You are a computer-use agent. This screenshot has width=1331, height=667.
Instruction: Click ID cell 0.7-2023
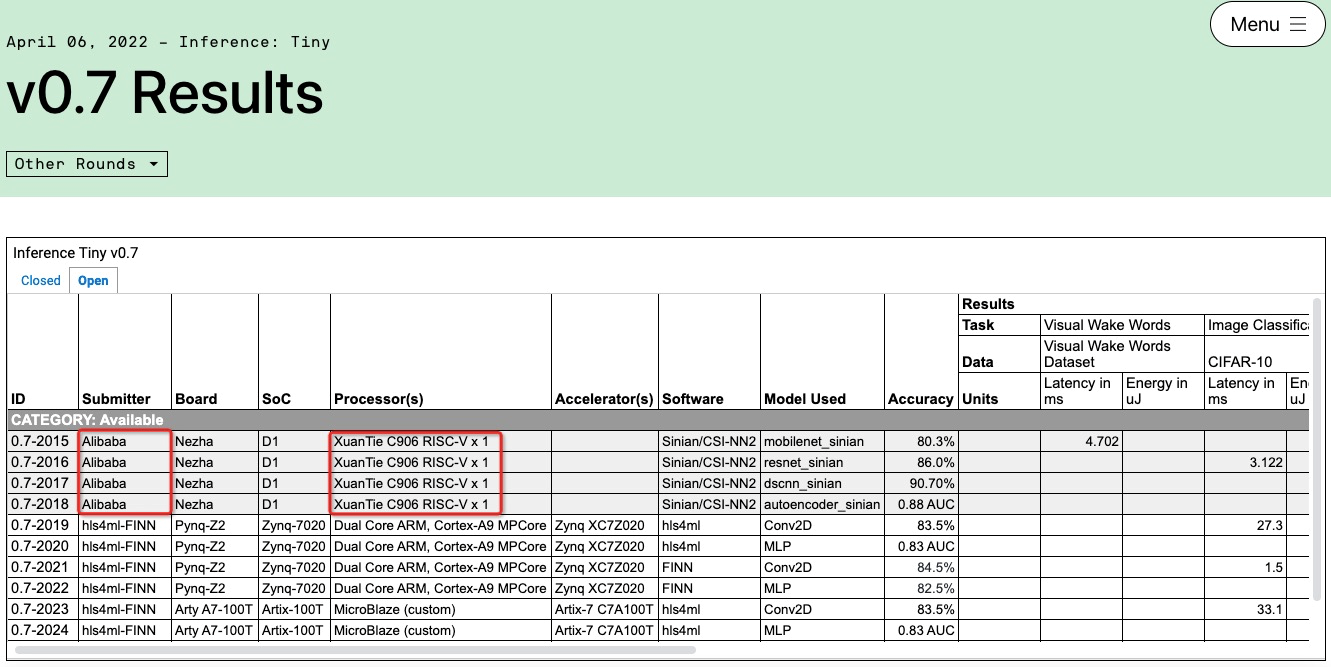click(x=43, y=609)
